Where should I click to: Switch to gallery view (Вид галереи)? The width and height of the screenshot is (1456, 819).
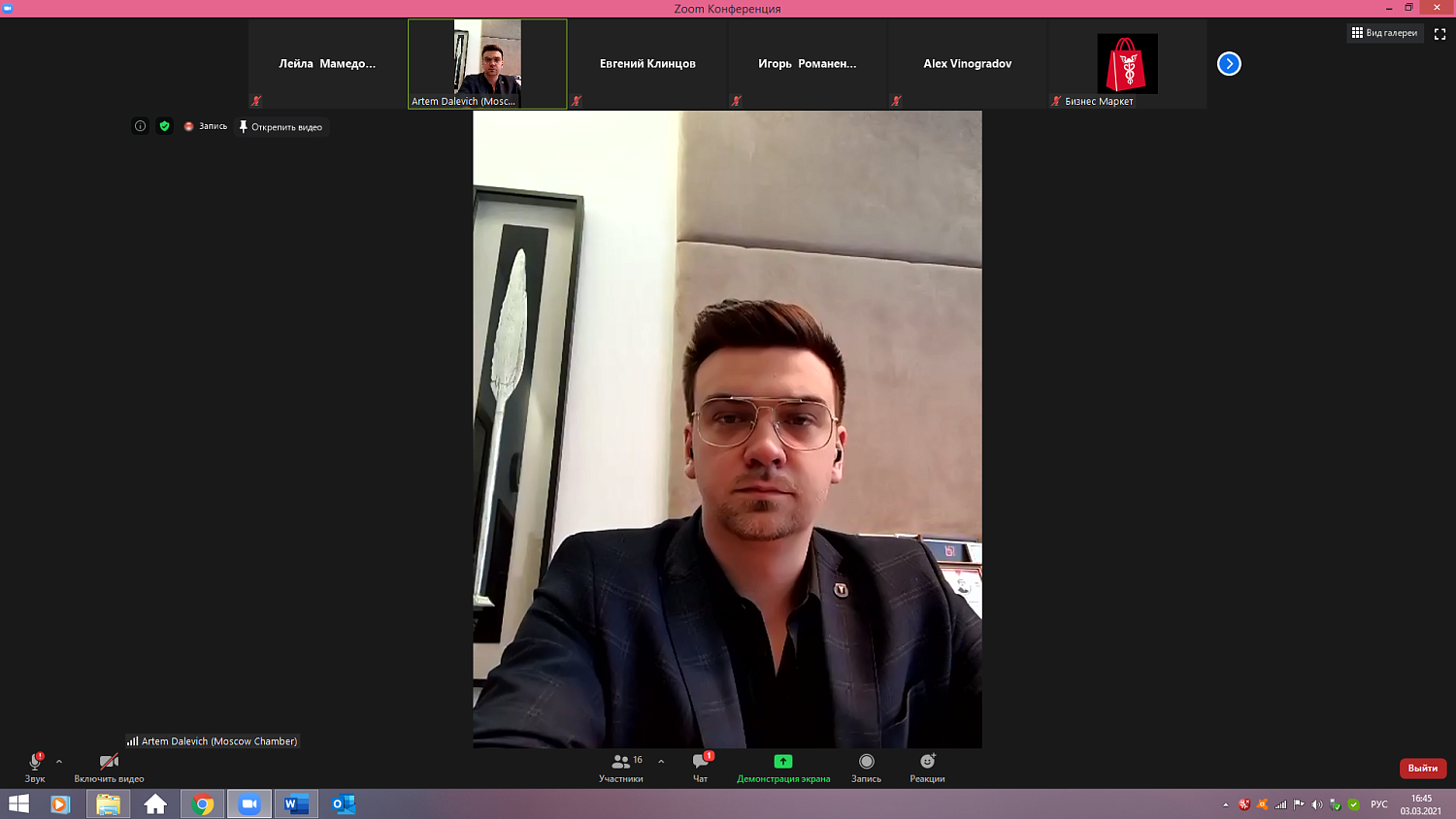coord(1384,33)
